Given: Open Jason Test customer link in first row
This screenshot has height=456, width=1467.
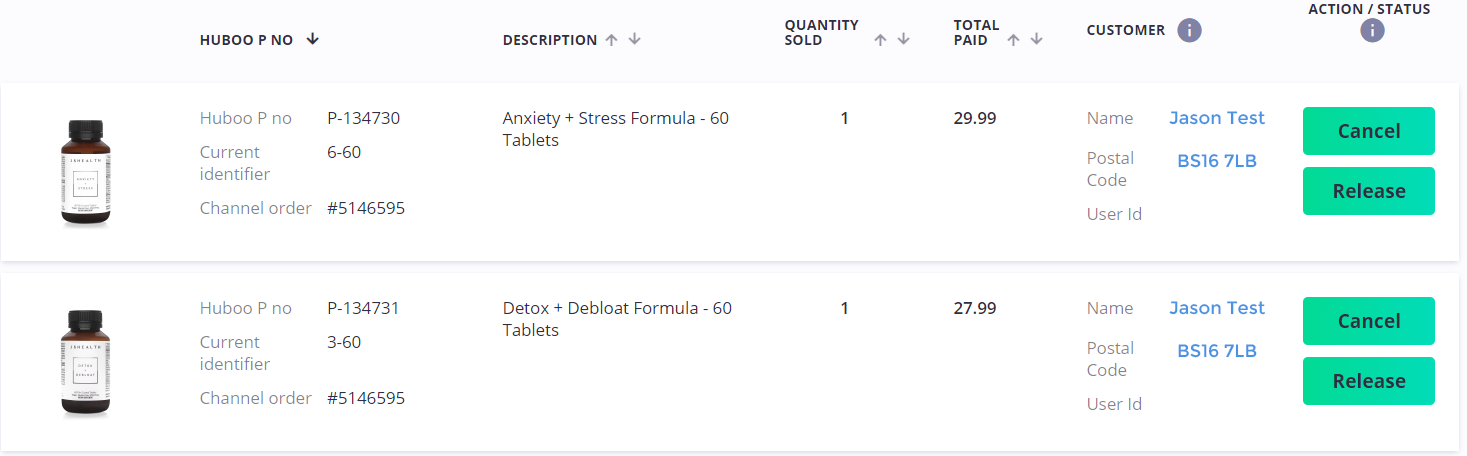Looking at the screenshot, I should tap(1216, 118).
